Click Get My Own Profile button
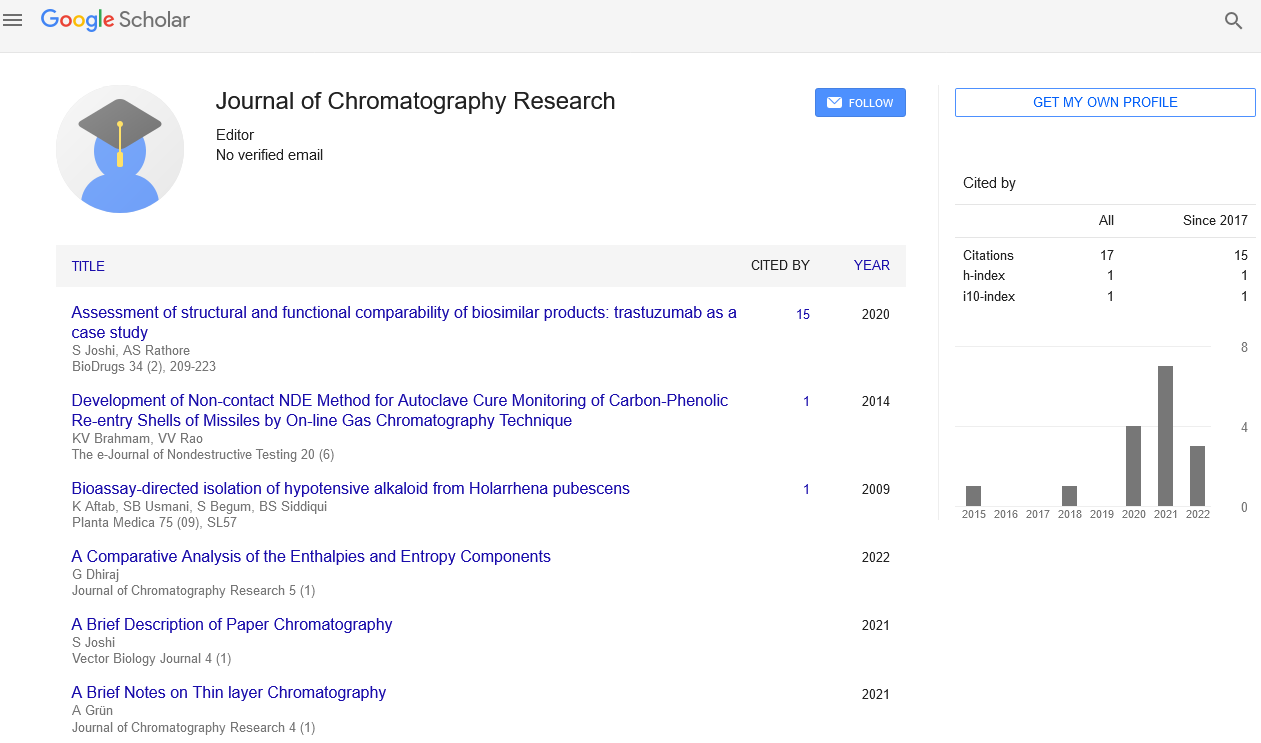This screenshot has height=743, width=1261. tap(1104, 103)
